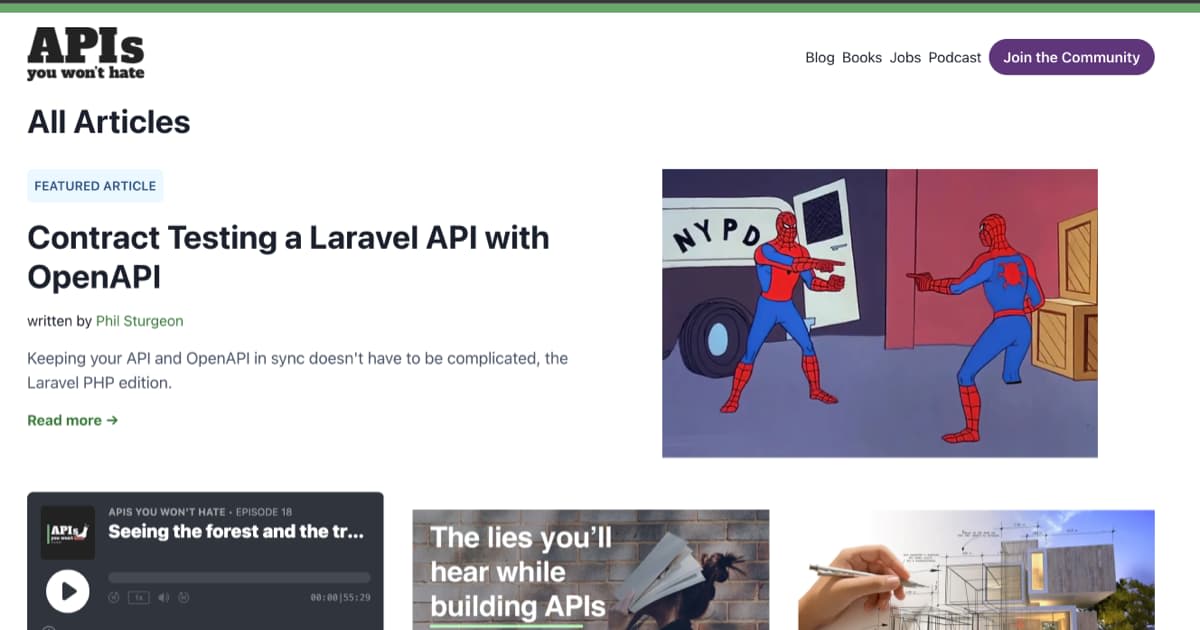
Task: Change playback speed 1x button
Action: (139, 597)
